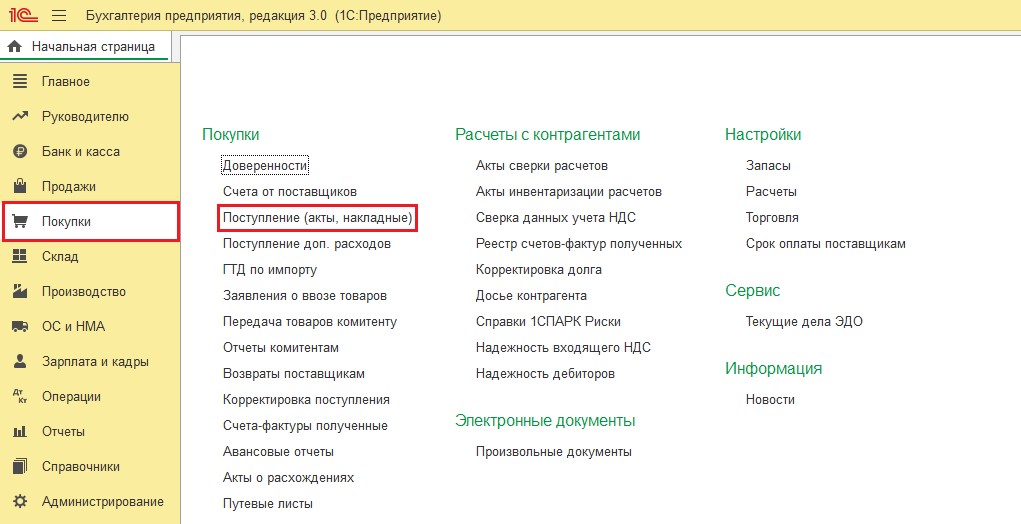
Task: Click the Отчеты bar chart icon
Action: pos(20,432)
